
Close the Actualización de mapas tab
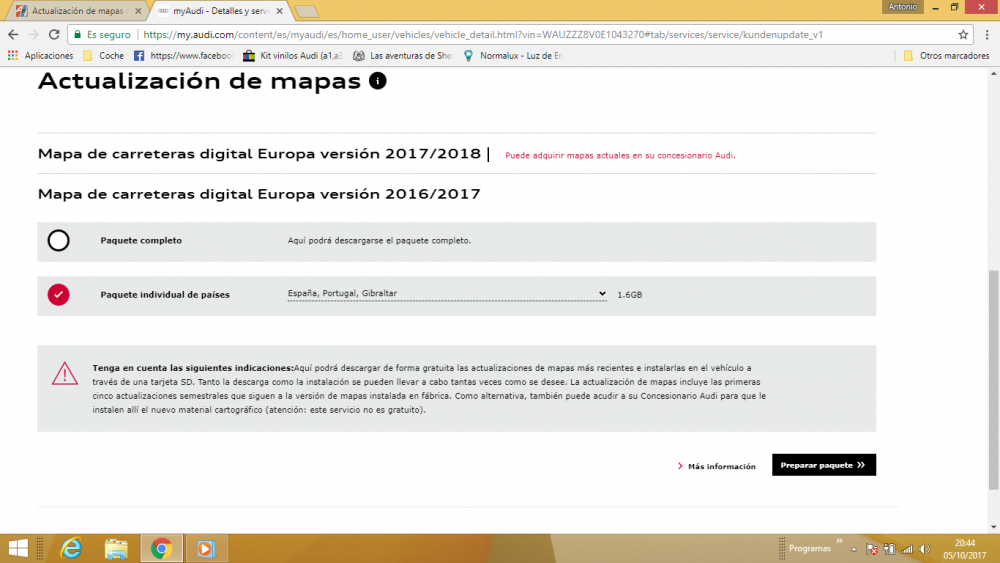pos(138,11)
